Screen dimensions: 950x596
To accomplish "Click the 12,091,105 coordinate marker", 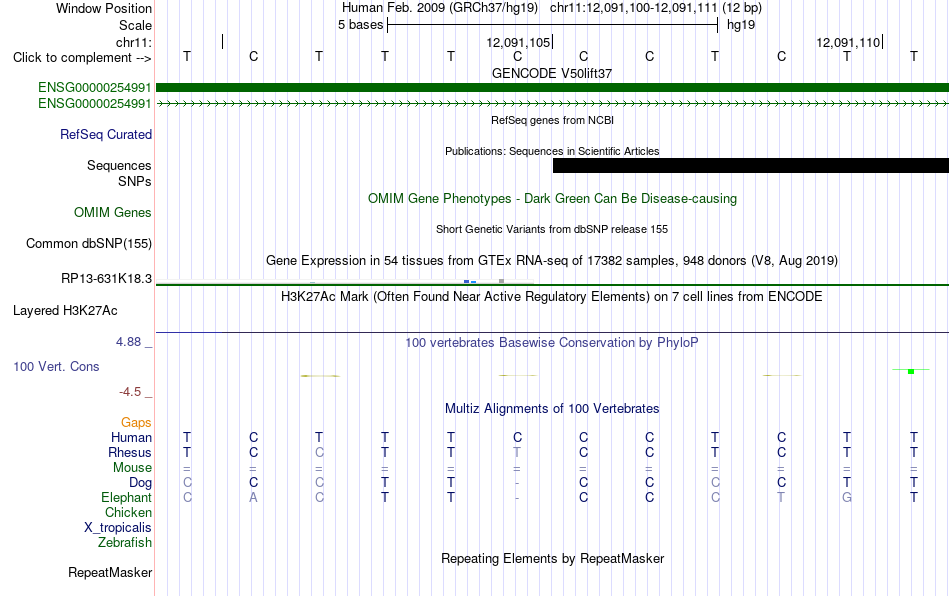I will pyautogui.click(x=519, y=42).
